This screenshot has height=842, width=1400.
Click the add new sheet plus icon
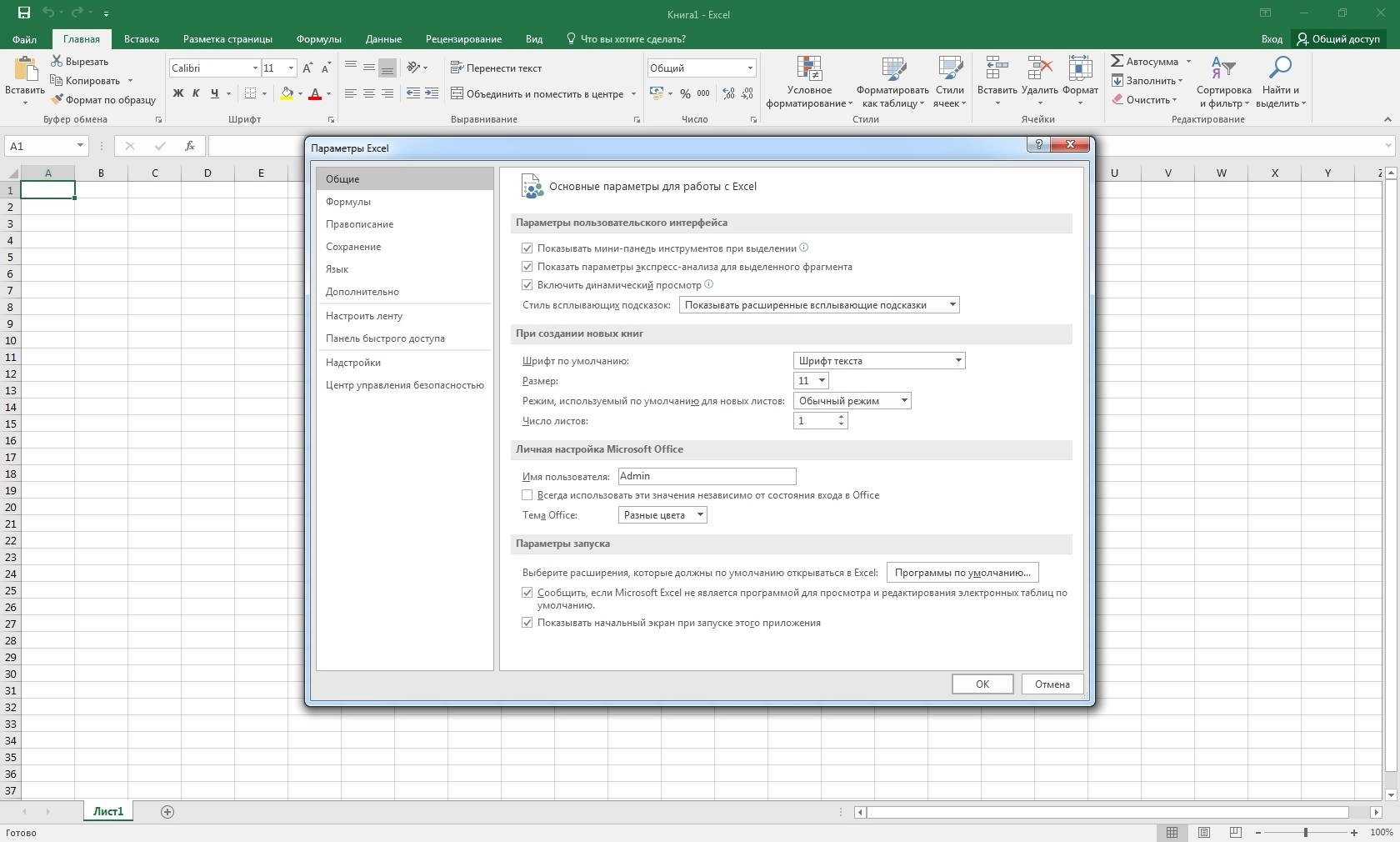(167, 811)
